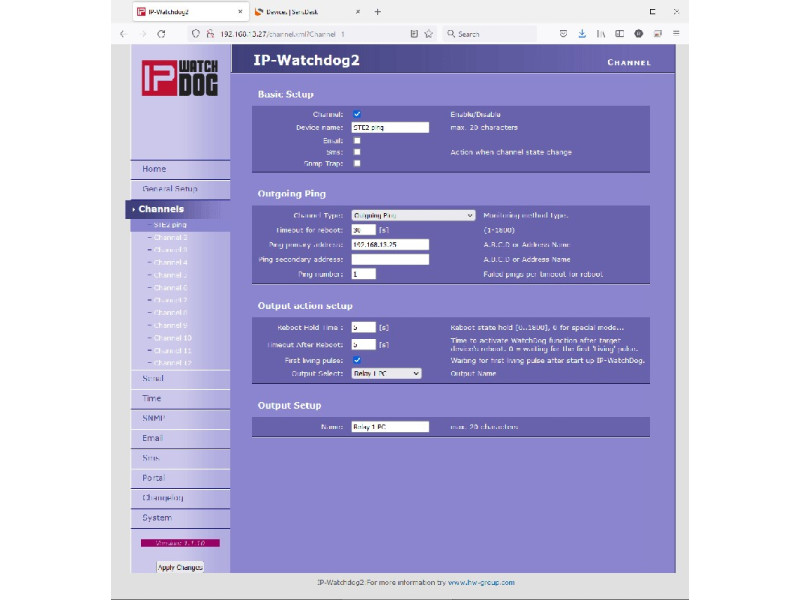
Task: Select Channel 4 in sidebar
Action: tap(170, 262)
